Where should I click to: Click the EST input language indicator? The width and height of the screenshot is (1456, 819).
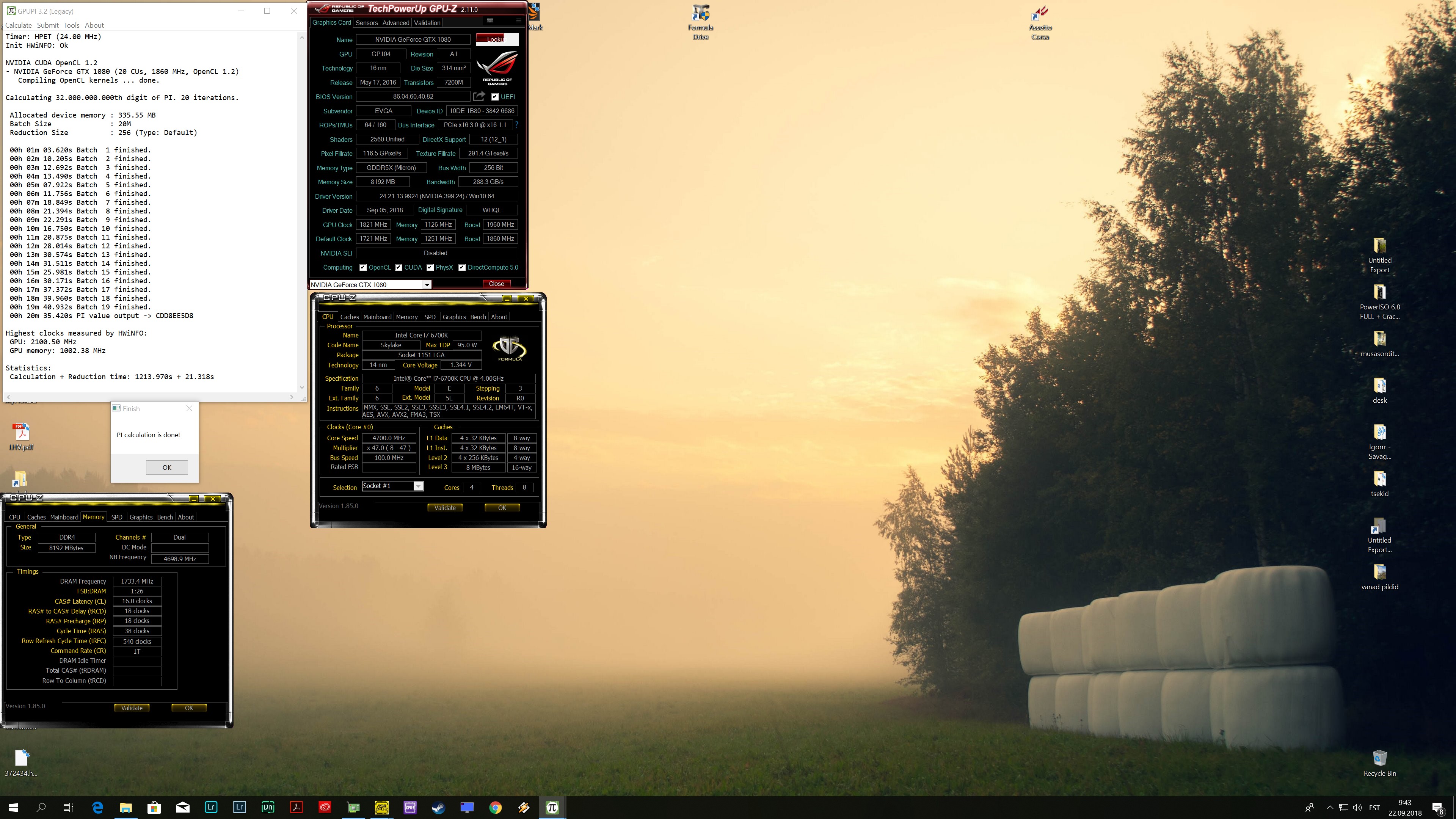tap(1374, 807)
